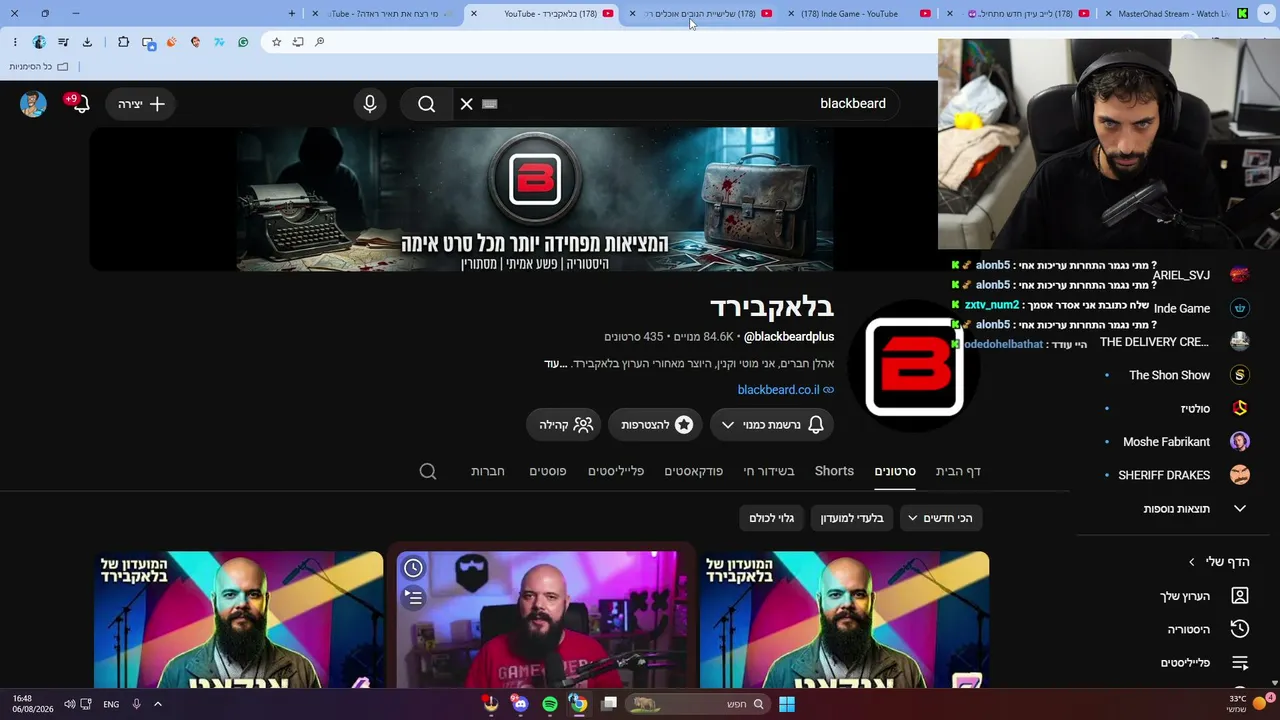1280x720 pixels.
Task: Add middle video to queue
Action: 413,598
